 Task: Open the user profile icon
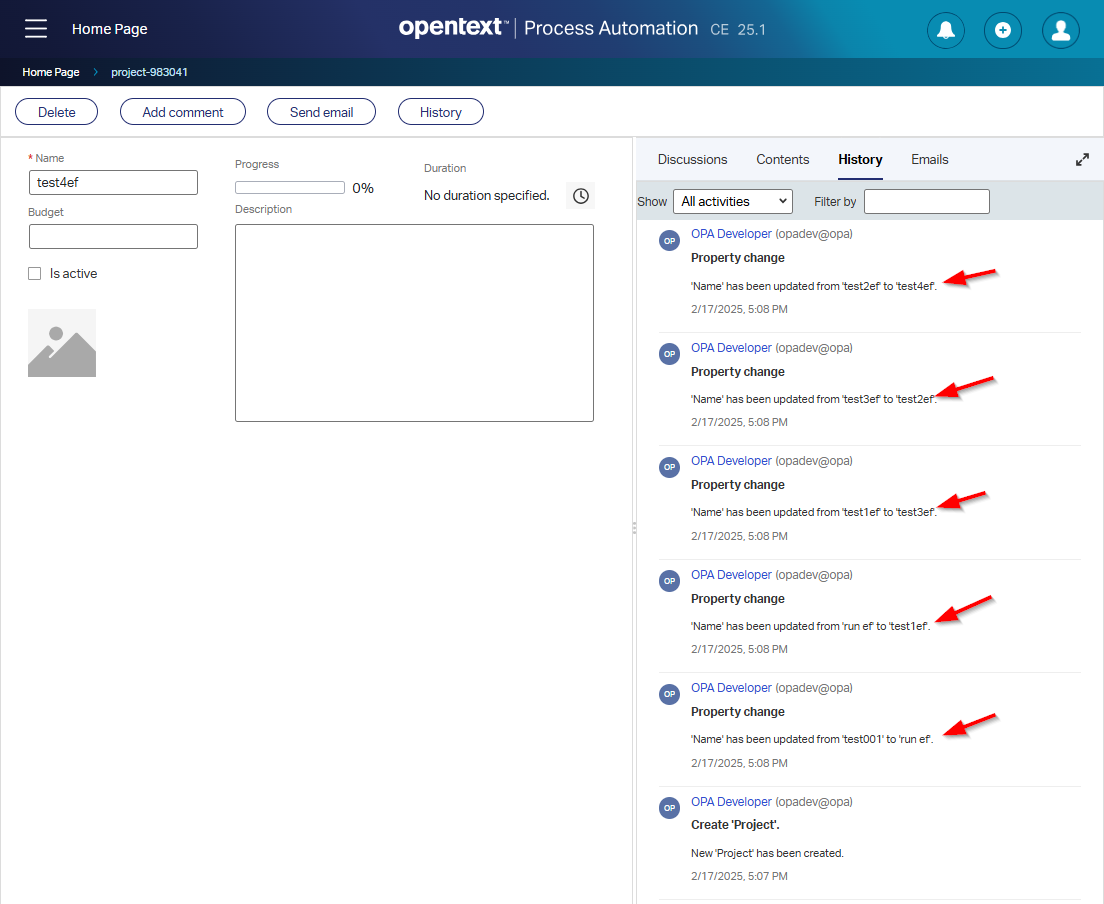click(1060, 30)
